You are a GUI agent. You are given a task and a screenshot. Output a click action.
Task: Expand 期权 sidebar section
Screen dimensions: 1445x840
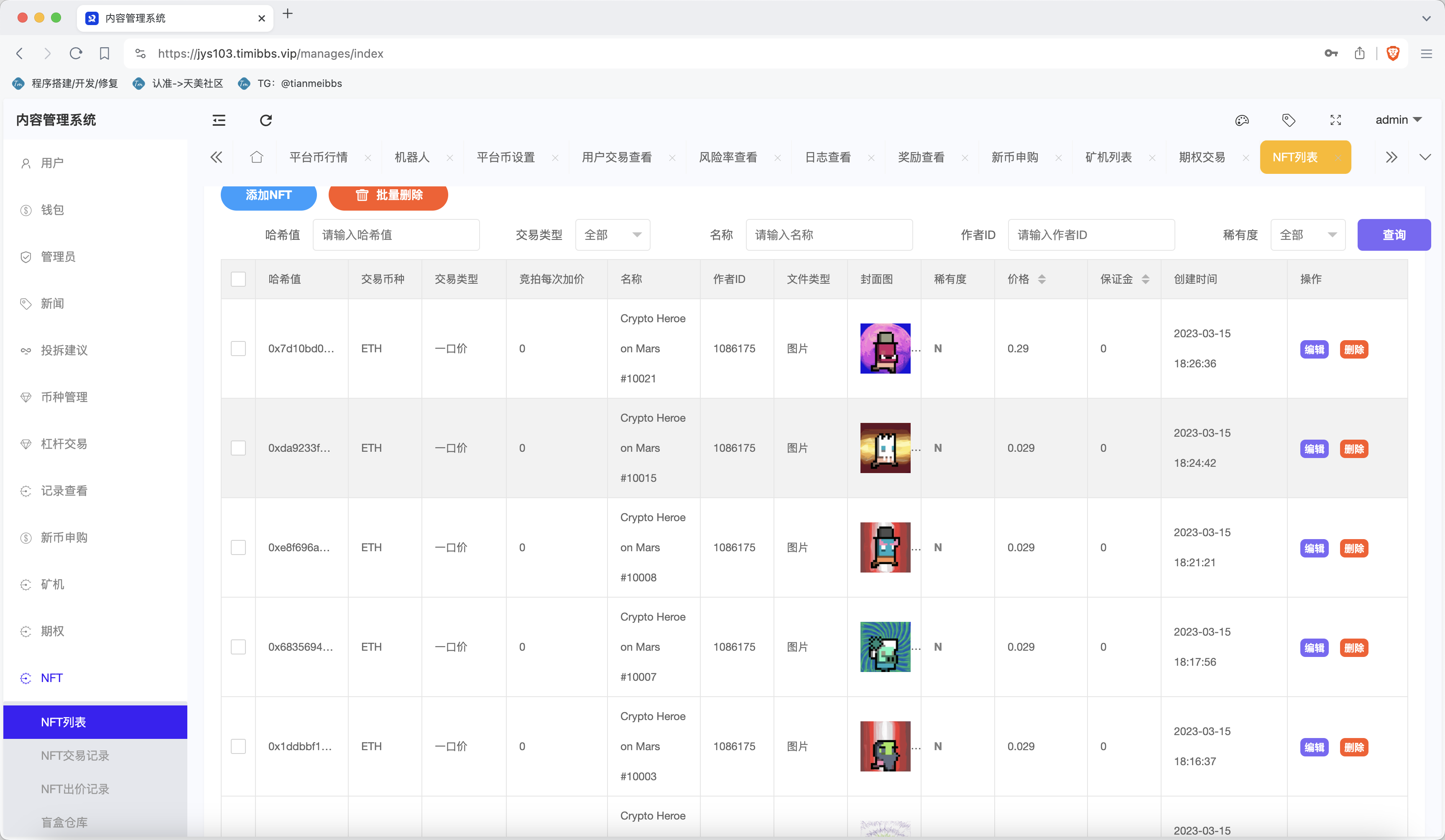95,631
